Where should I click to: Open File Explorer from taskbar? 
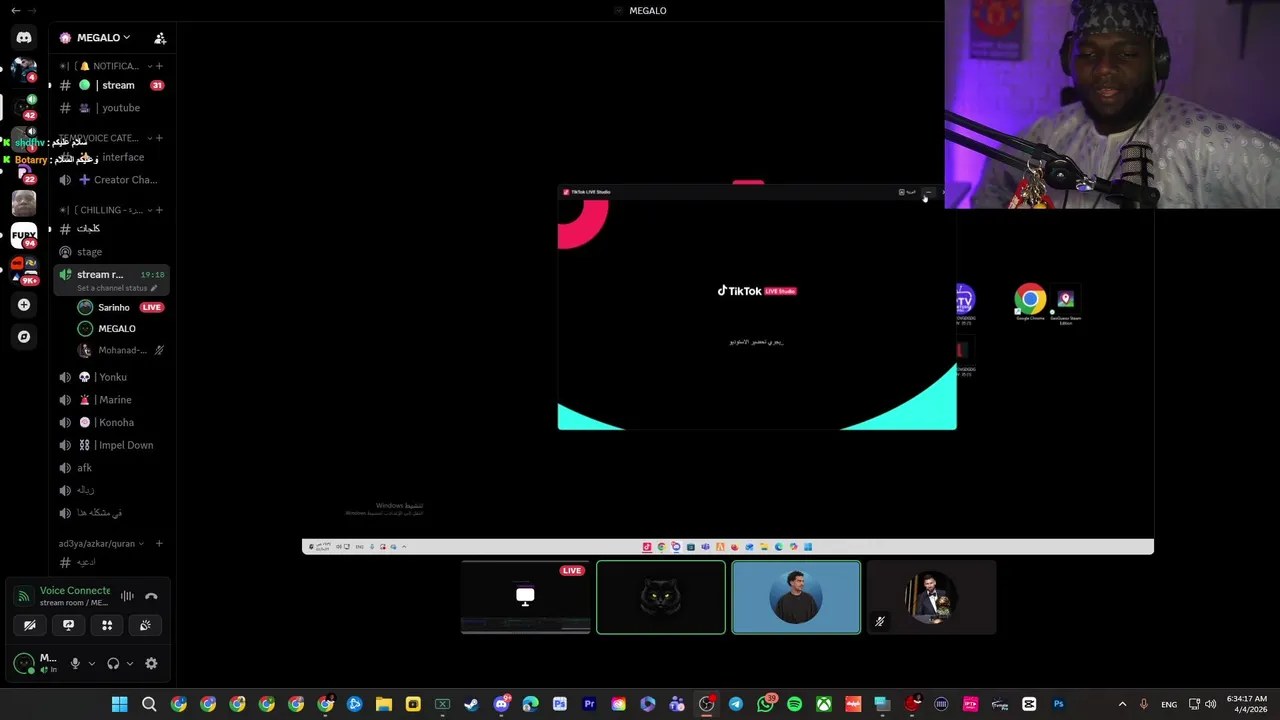pyautogui.click(x=384, y=704)
